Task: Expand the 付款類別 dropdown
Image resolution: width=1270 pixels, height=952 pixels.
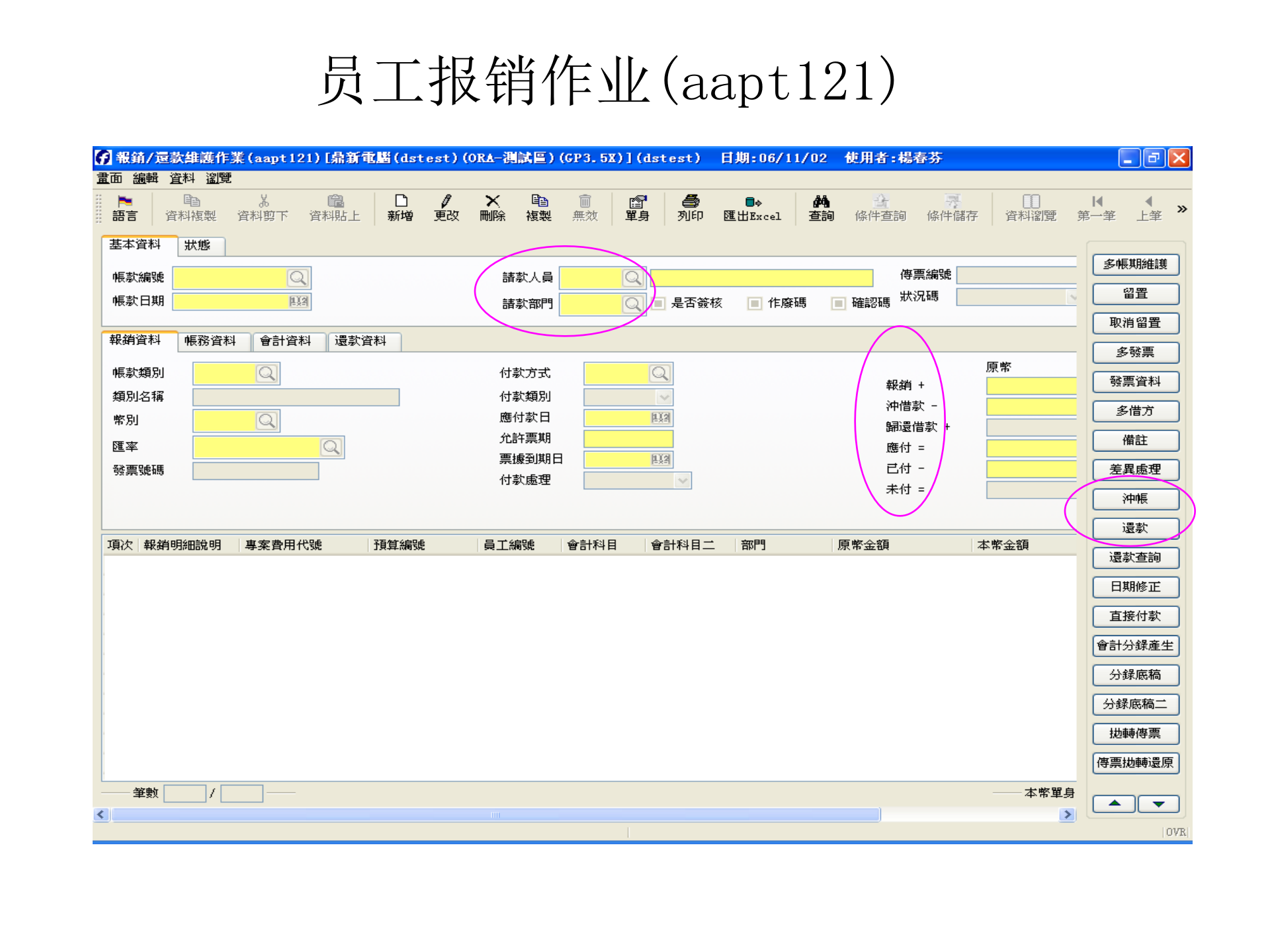Action: pos(663,397)
